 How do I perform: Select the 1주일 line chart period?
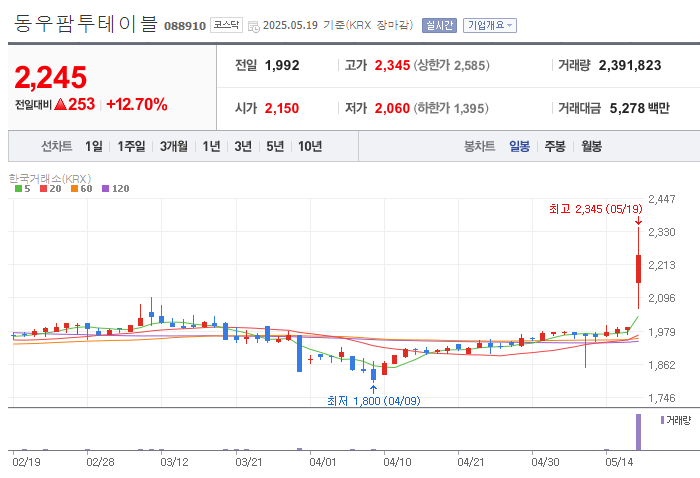(x=131, y=146)
